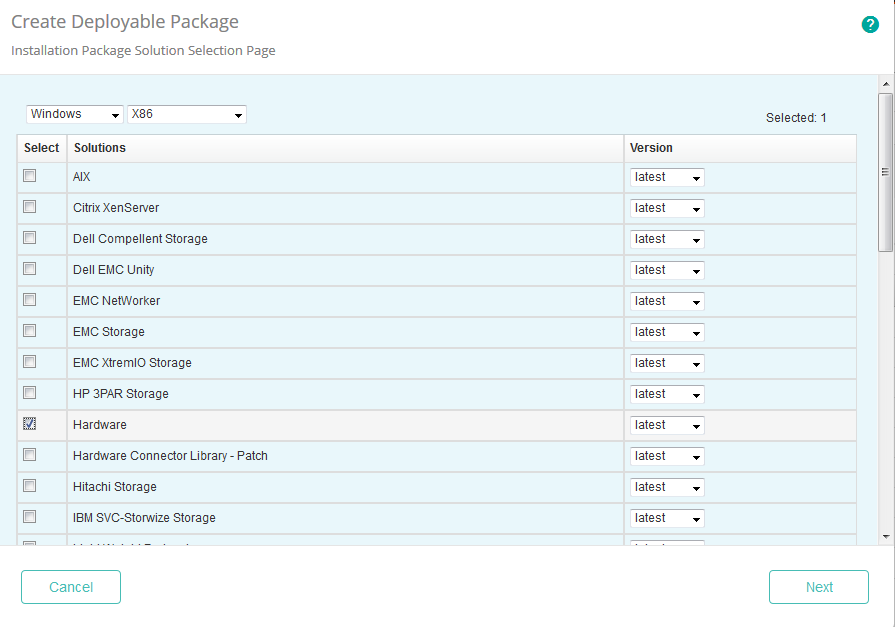Click the Cancel button
Image resolution: width=895 pixels, height=627 pixels.
pos(70,587)
